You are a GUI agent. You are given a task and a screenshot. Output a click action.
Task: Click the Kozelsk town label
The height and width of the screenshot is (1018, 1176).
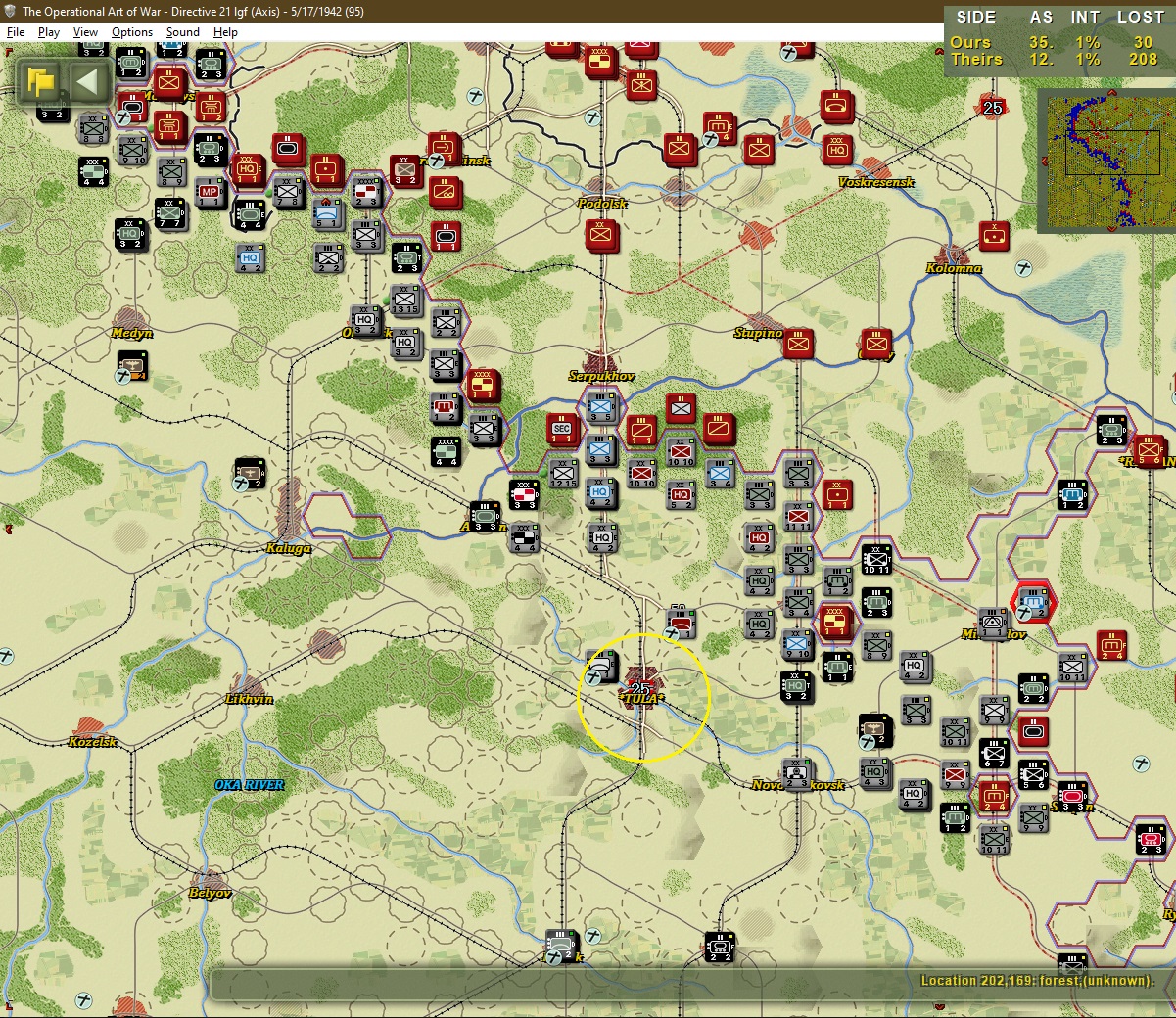point(93,742)
